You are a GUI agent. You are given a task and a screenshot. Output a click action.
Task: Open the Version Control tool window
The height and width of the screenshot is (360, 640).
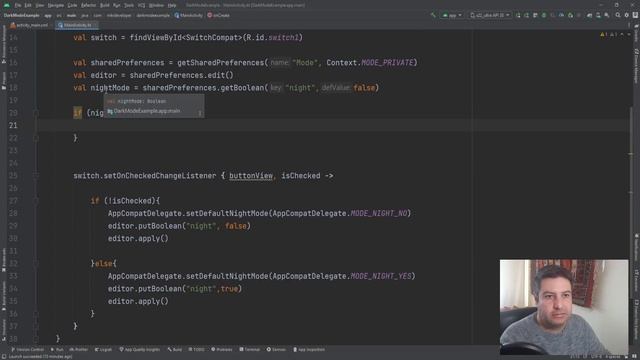27,349
